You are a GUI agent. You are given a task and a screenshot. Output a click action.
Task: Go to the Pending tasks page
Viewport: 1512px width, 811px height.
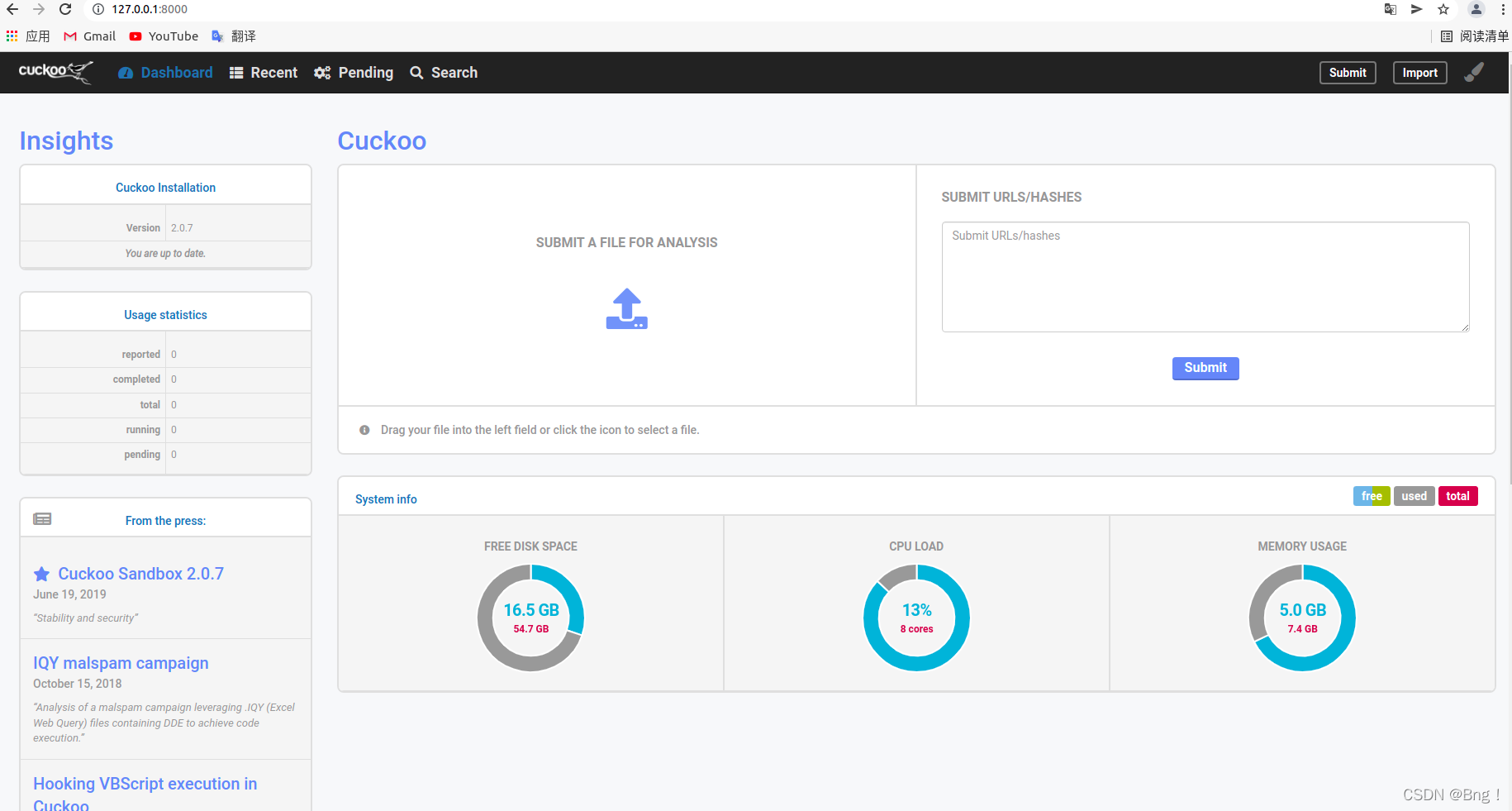[354, 73]
